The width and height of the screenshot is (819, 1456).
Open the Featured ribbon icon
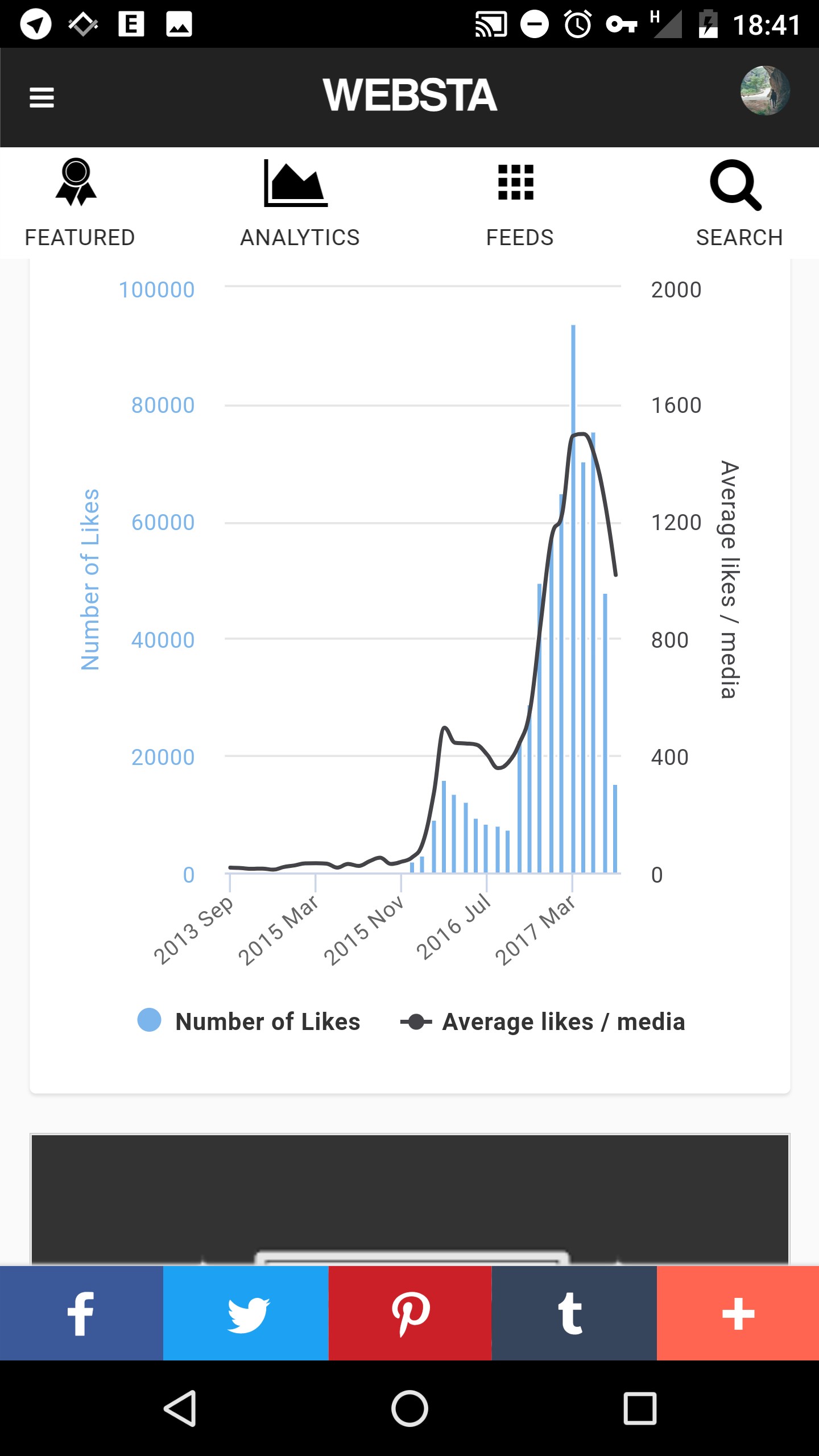76,183
